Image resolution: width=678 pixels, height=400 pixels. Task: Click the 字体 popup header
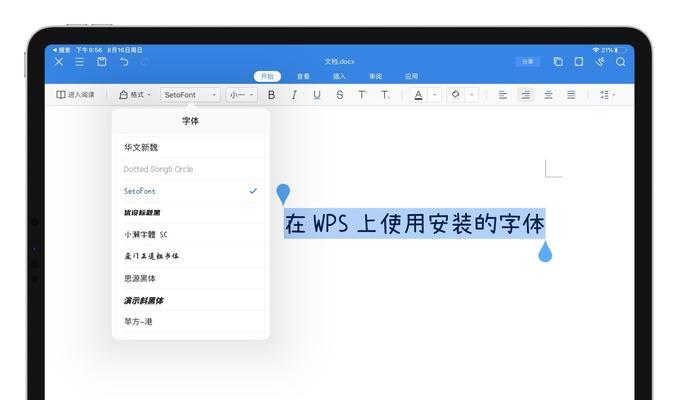click(191, 121)
